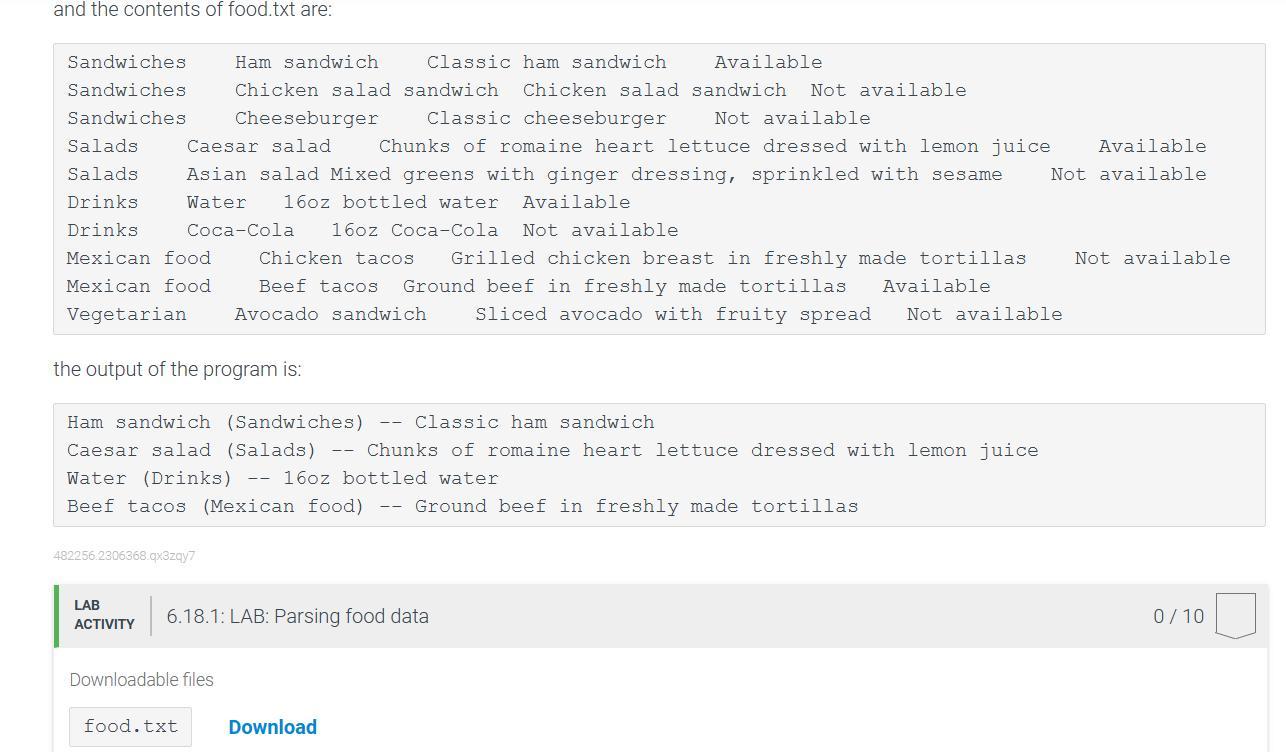Screen dimensions: 1286x752
Task: Click the Classic ham sandwich line in food.txt contents
Action: (x=444, y=62)
